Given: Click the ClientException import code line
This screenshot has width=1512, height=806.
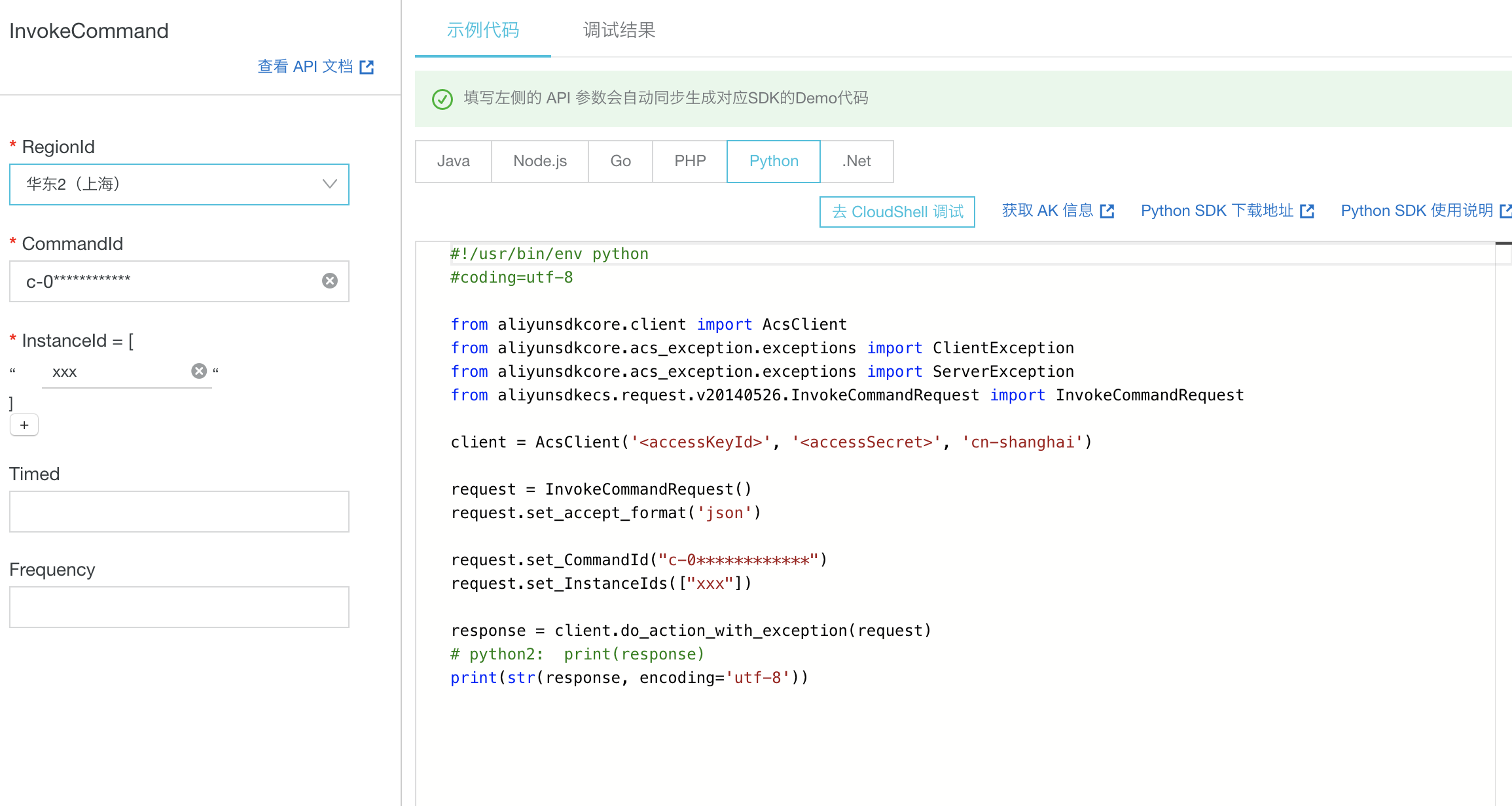Looking at the screenshot, I should tap(762, 348).
